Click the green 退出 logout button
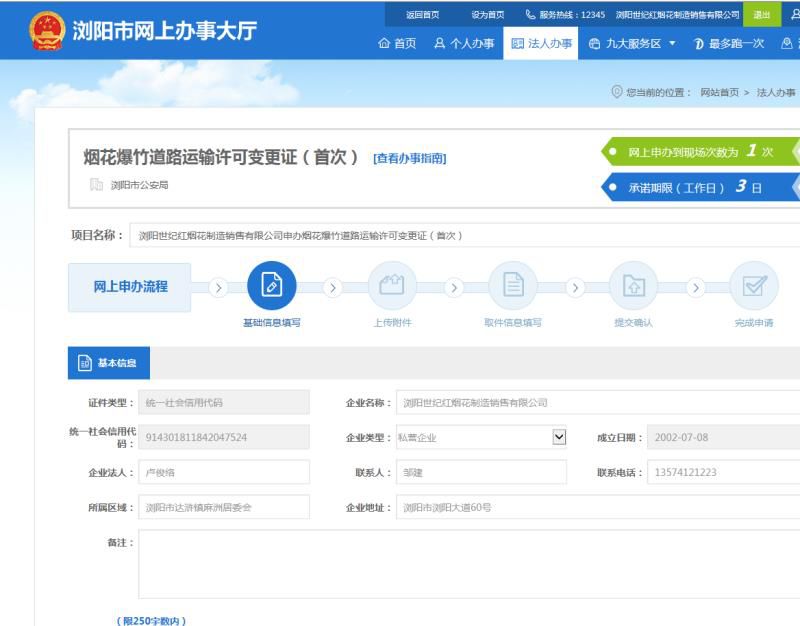Screen dimensions: 800x626 (x=763, y=14)
